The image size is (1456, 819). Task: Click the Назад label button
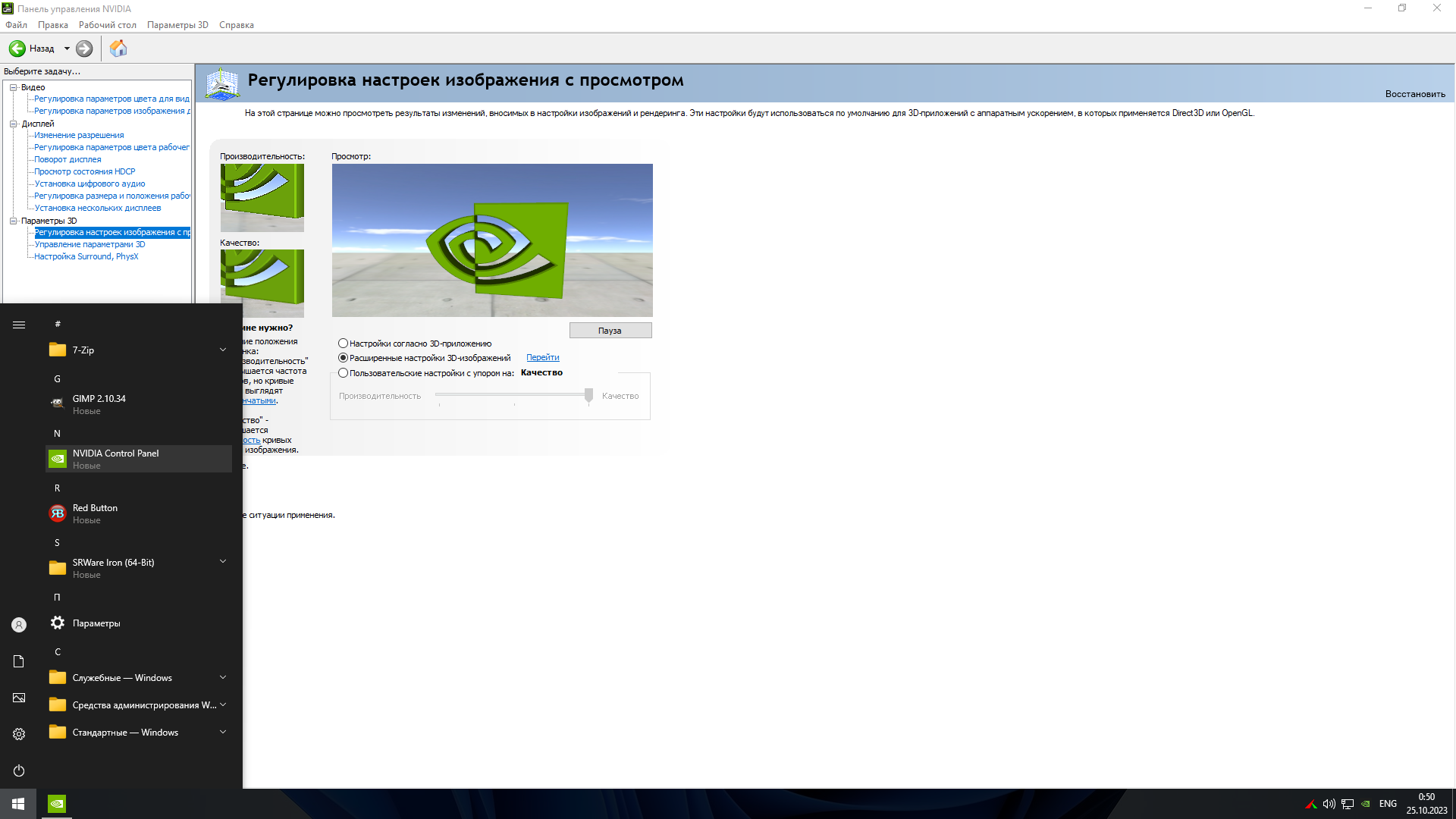(x=42, y=49)
